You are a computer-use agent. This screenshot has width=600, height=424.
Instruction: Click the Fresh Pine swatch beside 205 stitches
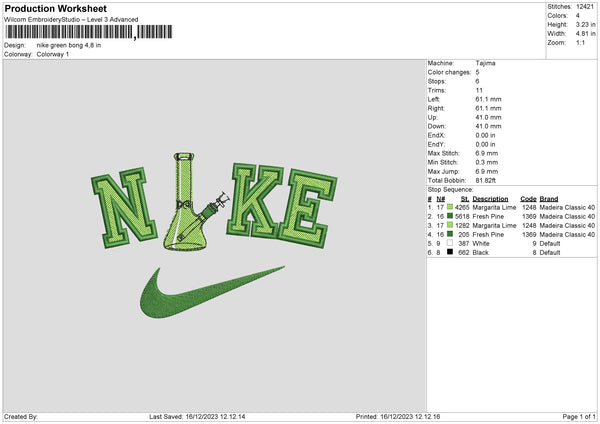point(450,234)
